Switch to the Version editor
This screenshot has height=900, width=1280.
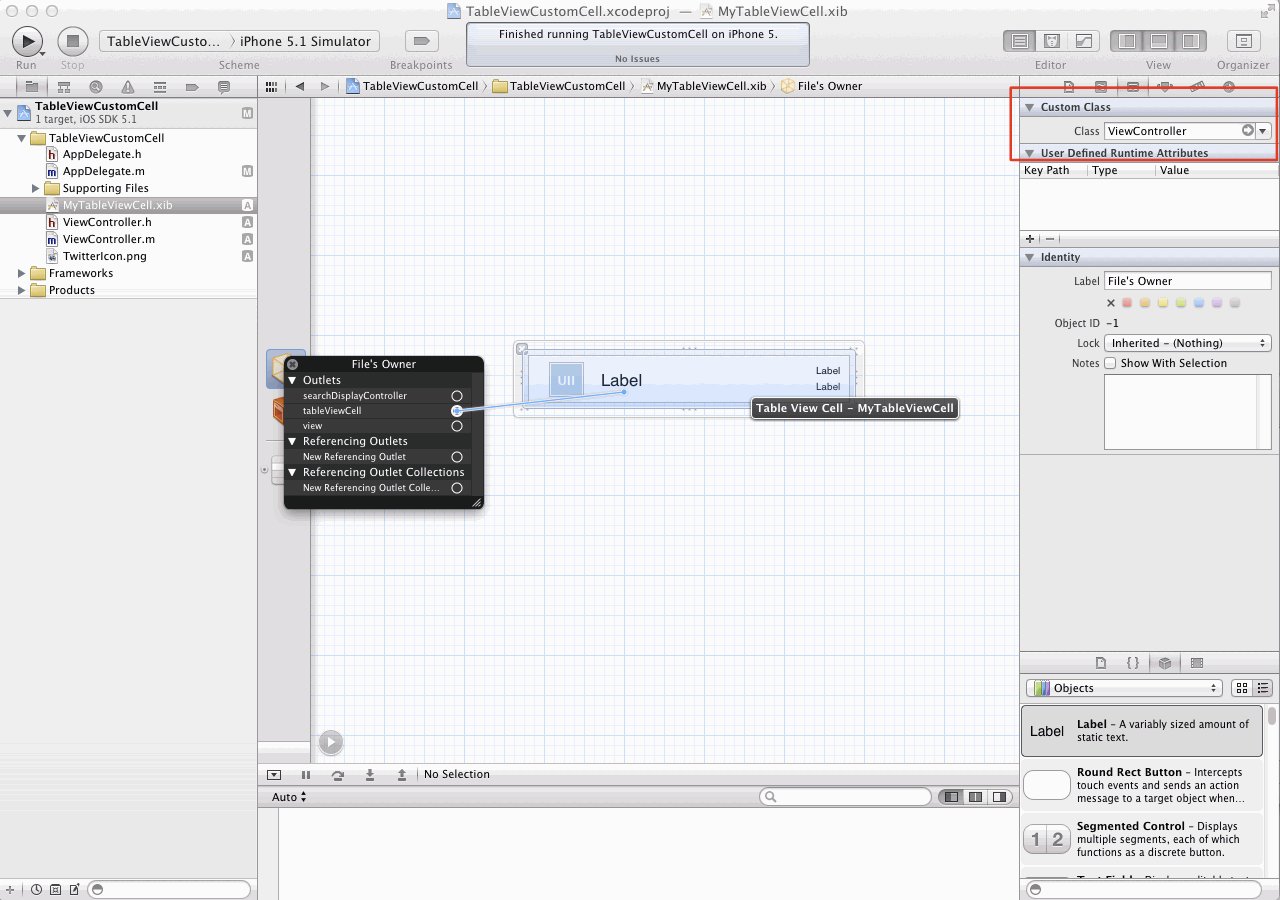(x=1083, y=41)
